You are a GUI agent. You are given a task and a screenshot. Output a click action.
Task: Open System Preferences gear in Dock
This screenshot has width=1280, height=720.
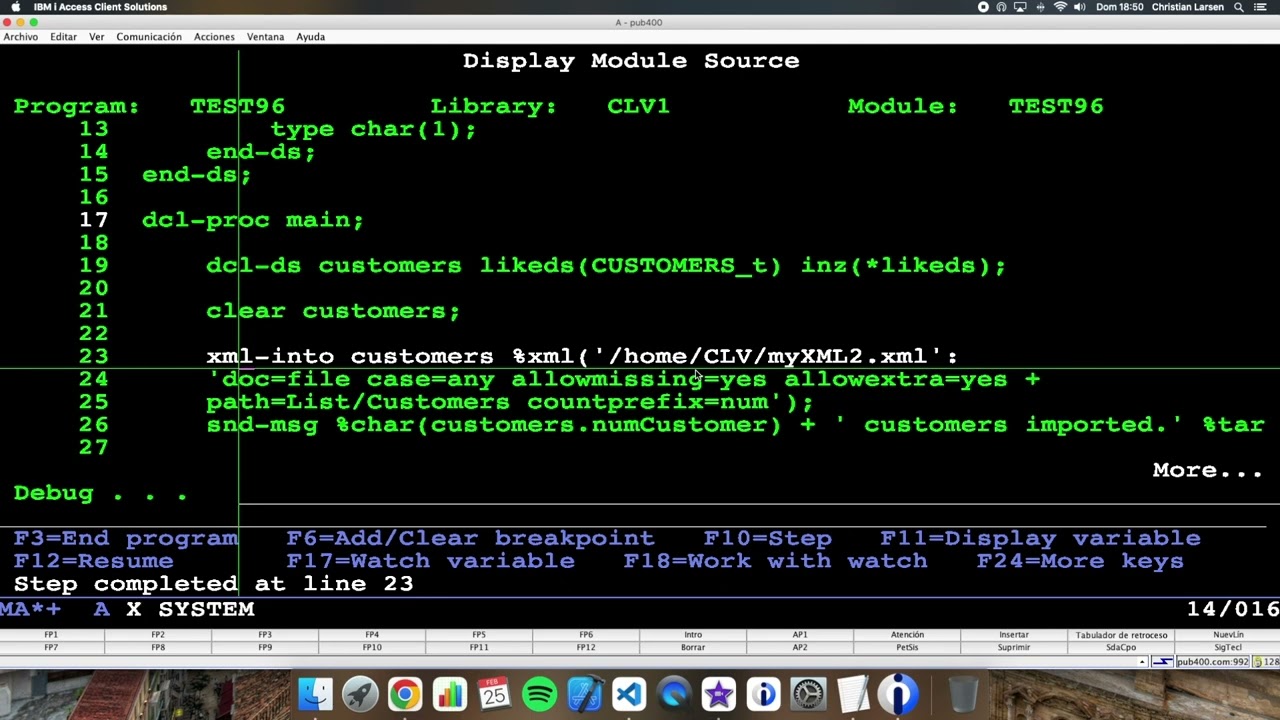click(x=808, y=694)
